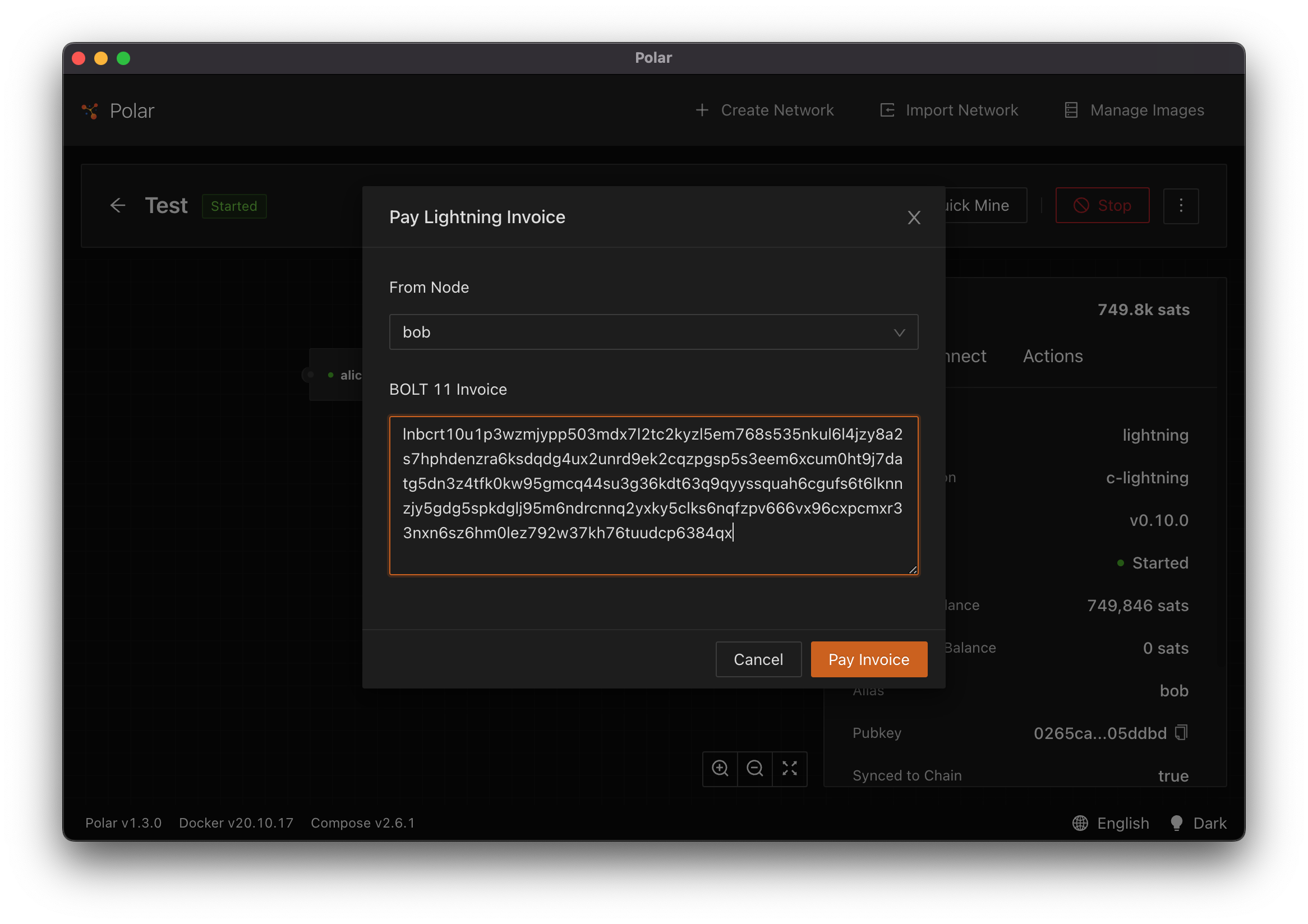1308x924 pixels.
Task: Click the fit-to-screen expand icon
Action: tap(790, 768)
